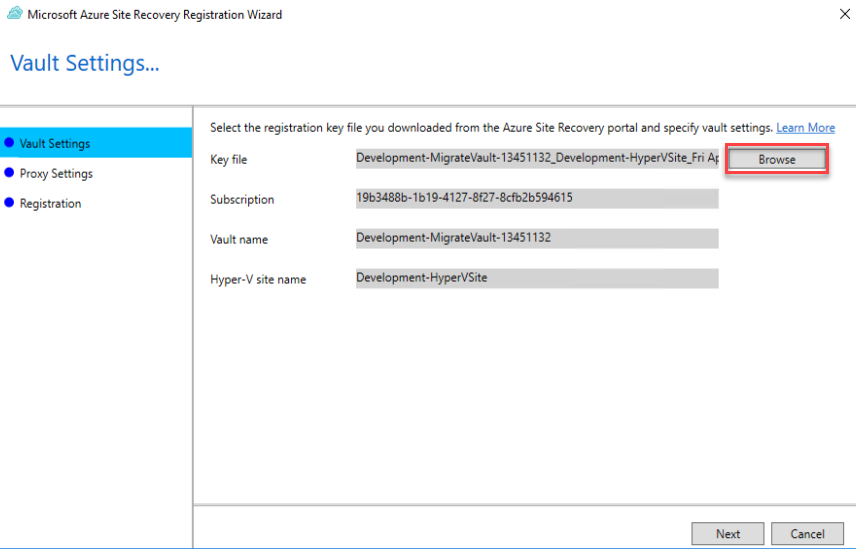856x549 pixels.
Task: Open the Learn More link
Action: [x=805, y=128]
